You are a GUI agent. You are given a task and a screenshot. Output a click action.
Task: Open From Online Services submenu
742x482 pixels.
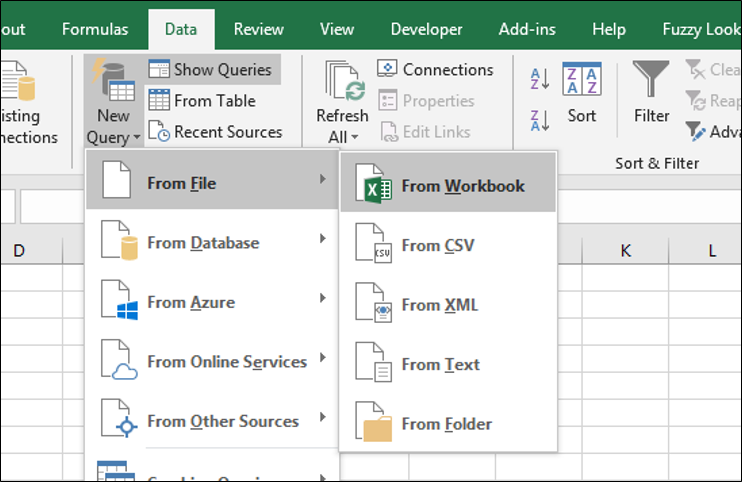(x=212, y=361)
